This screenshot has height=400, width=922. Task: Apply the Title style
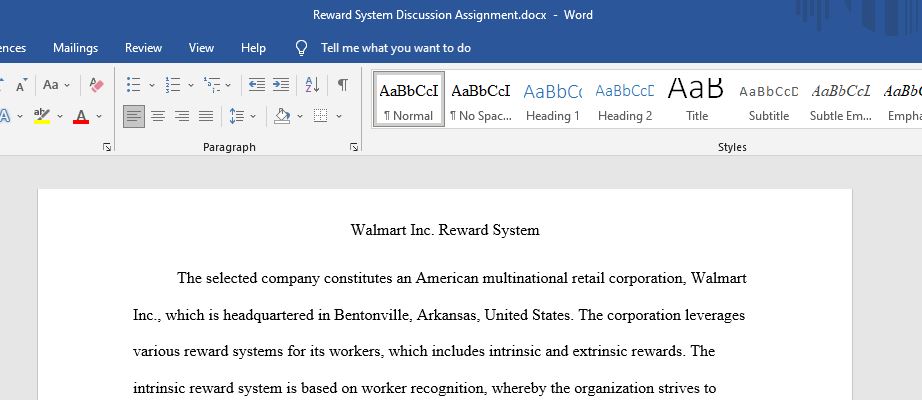696,99
